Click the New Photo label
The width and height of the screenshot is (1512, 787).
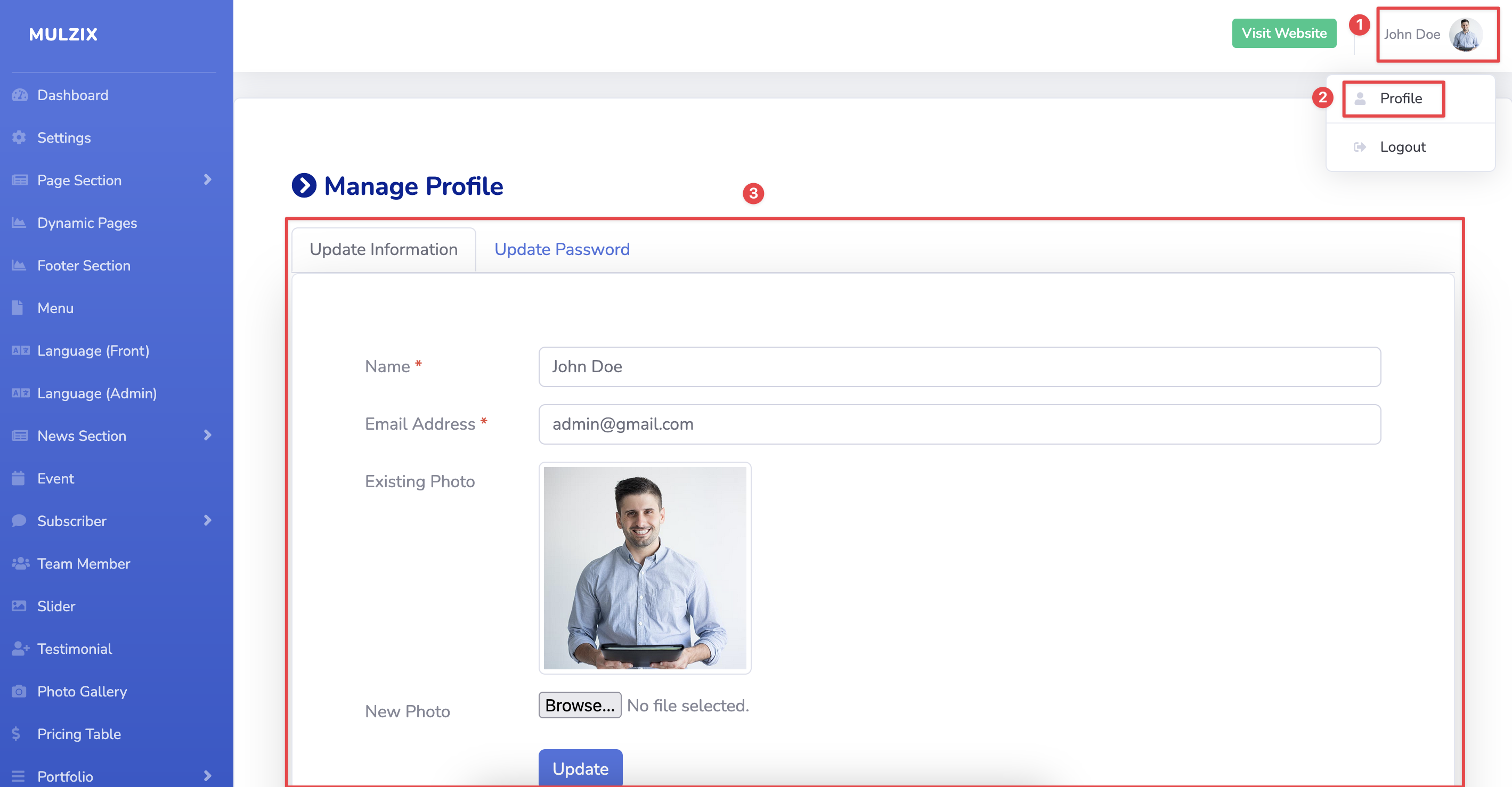[x=408, y=711]
